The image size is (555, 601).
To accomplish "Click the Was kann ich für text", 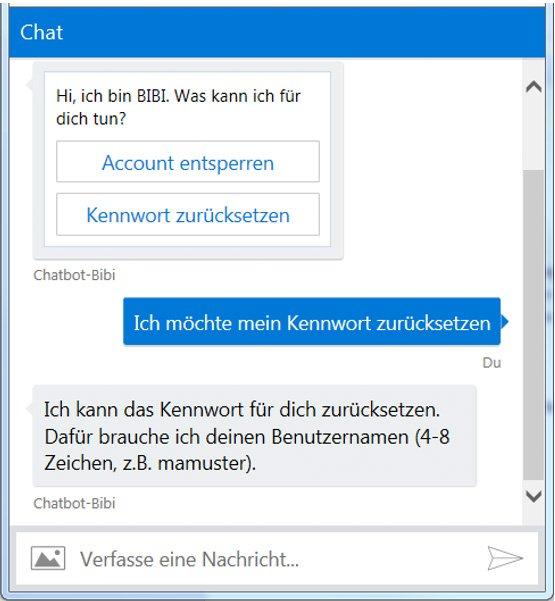I will 238,95.
